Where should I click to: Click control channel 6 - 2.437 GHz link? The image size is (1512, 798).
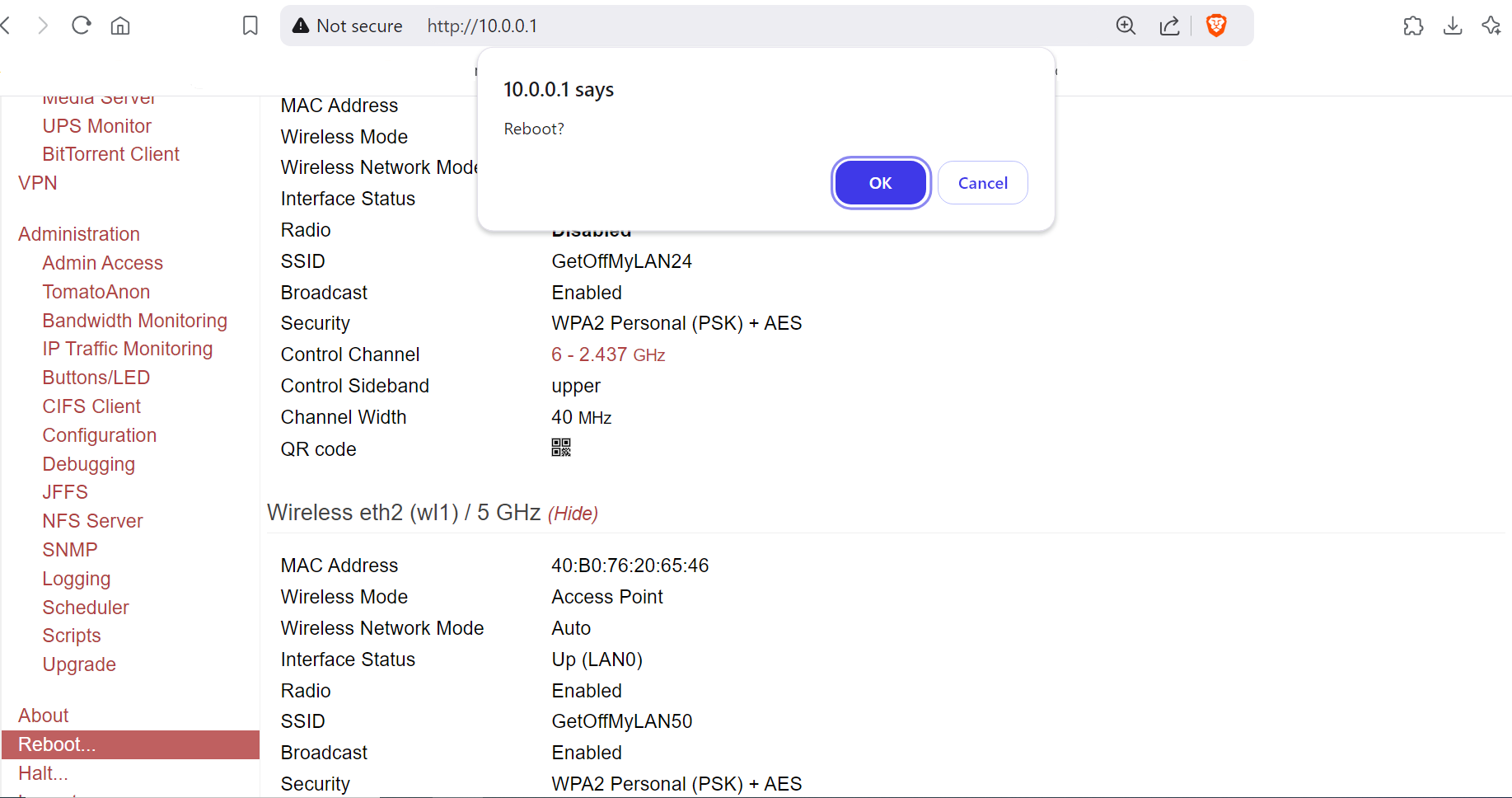608,354
